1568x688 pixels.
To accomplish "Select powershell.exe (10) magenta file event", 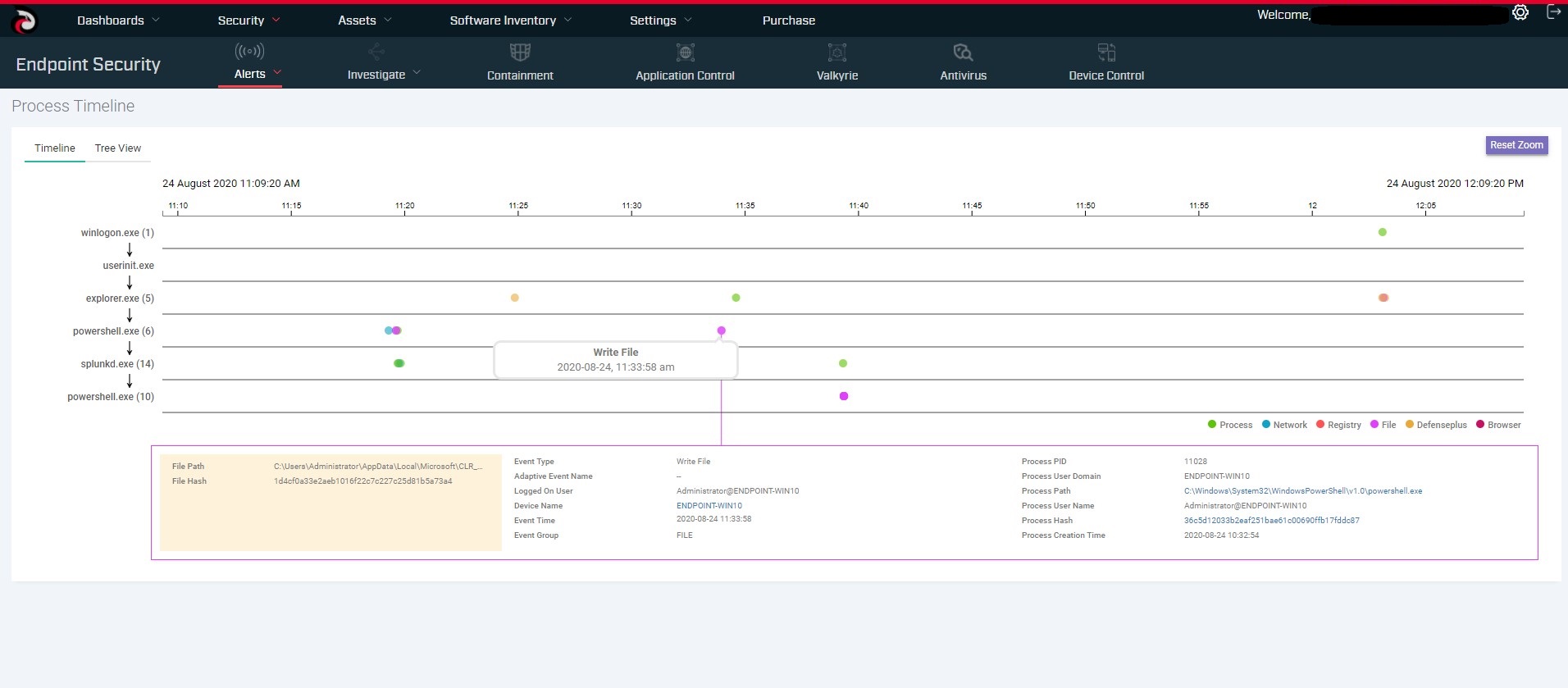I will tap(843, 396).
